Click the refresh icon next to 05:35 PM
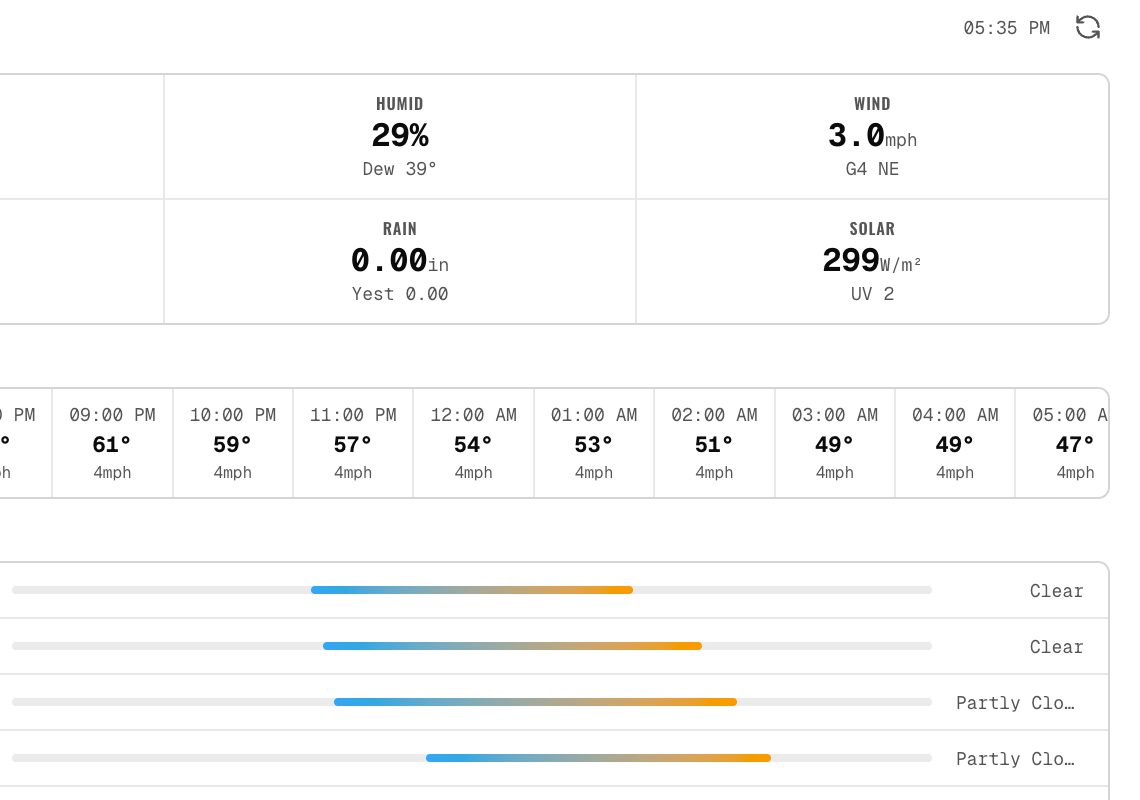The height and width of the screenshot is (800, 1140). pos(1088,28)
